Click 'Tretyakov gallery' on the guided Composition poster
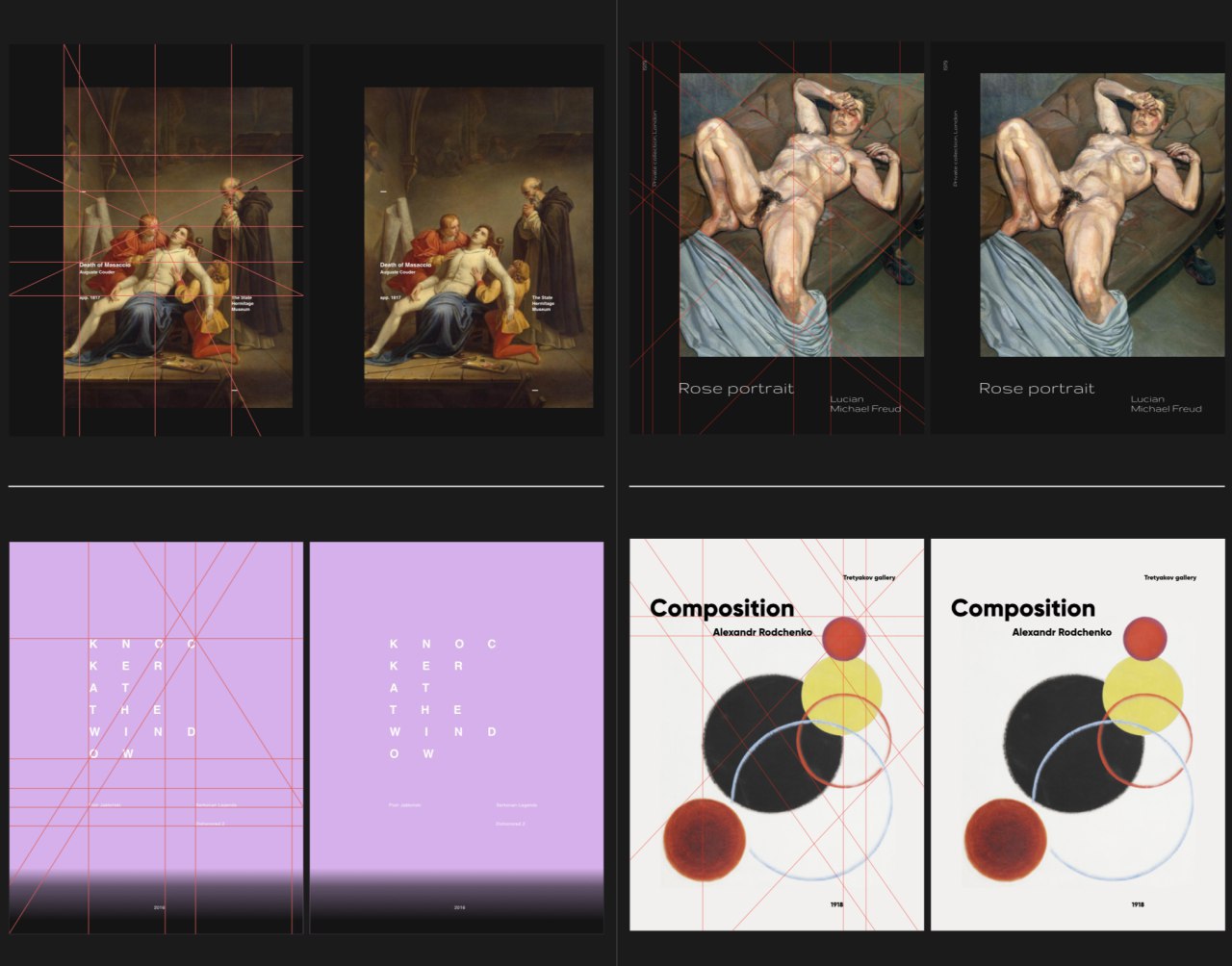The image size is (1232, 966). tap(869, 577)
